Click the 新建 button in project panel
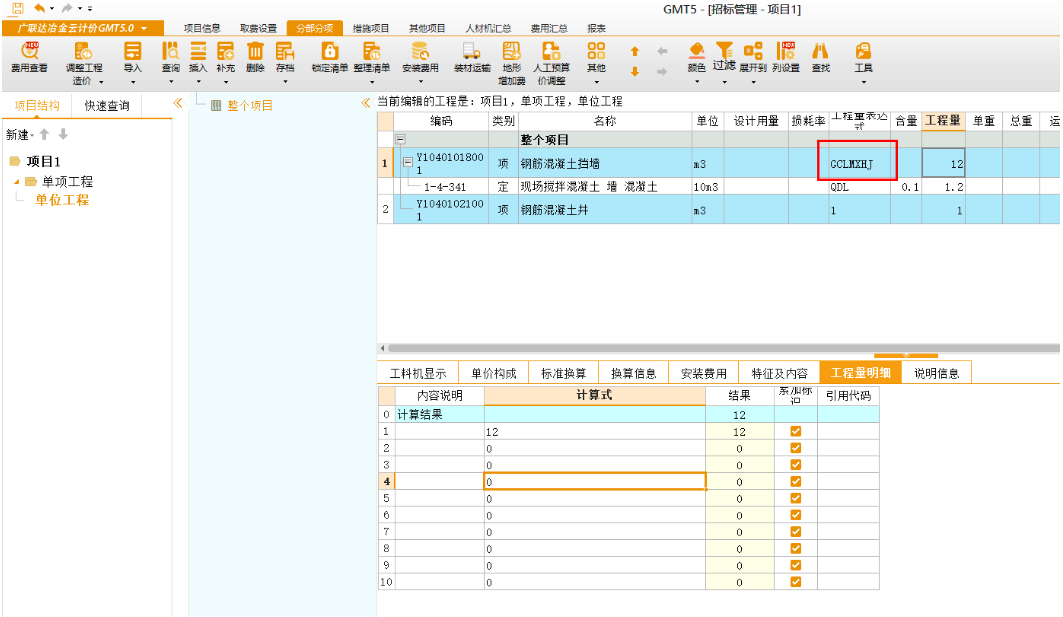 tap(19, 135)
